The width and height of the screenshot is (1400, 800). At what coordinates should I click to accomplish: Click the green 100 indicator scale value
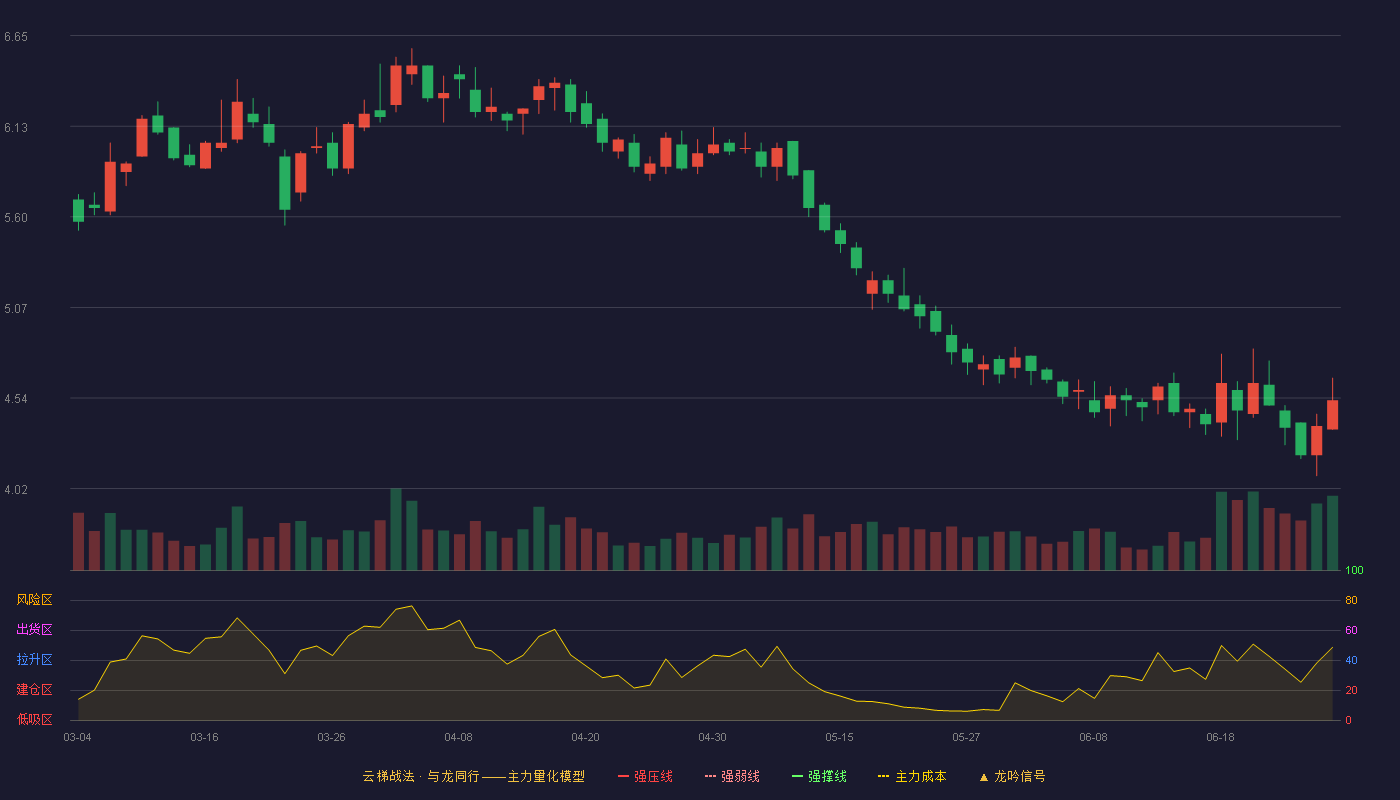(x=1354, y=571)
